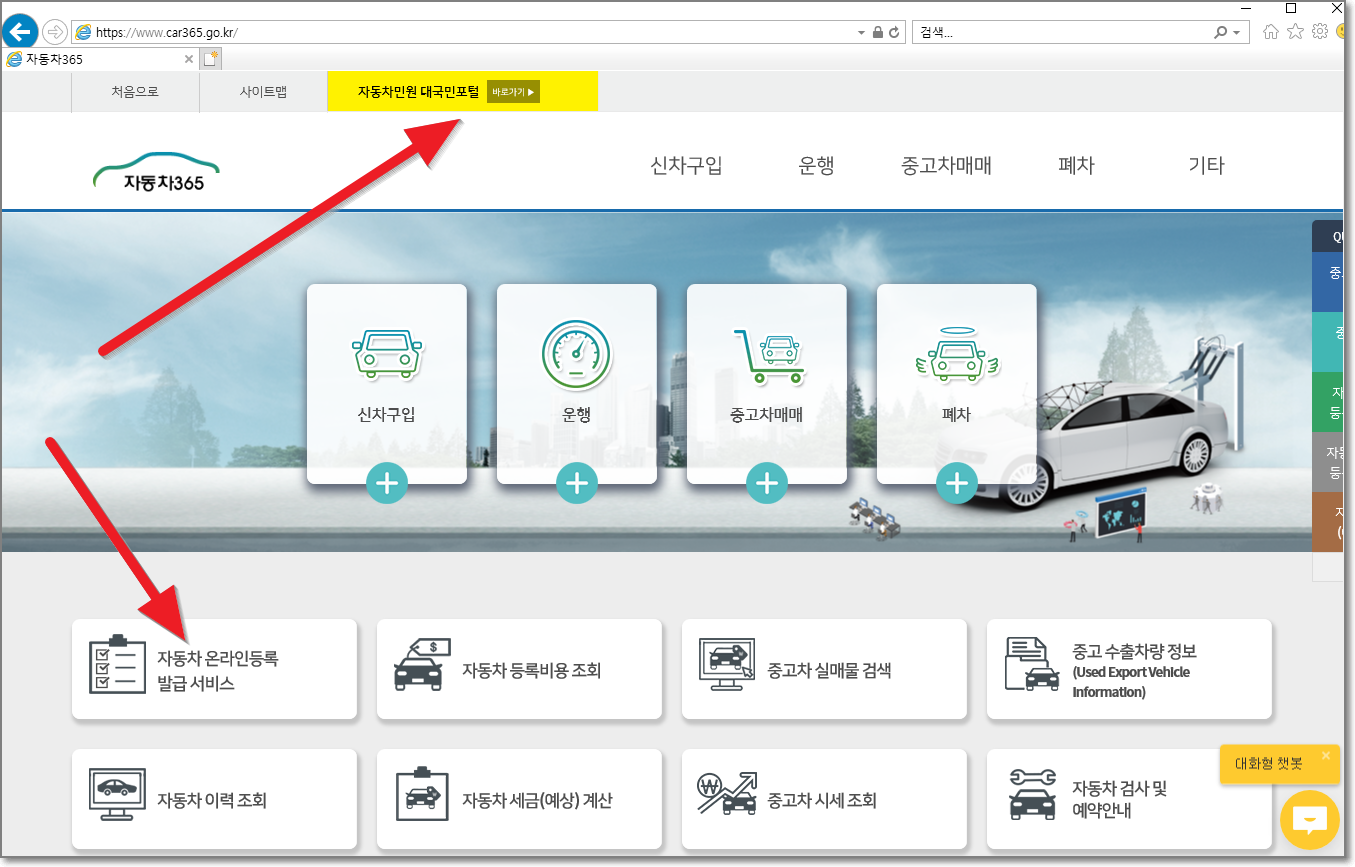The height and width of the screenshot is (867, 1355).
Task: Click the magnifier search icon
Action: coord(1220,32)
